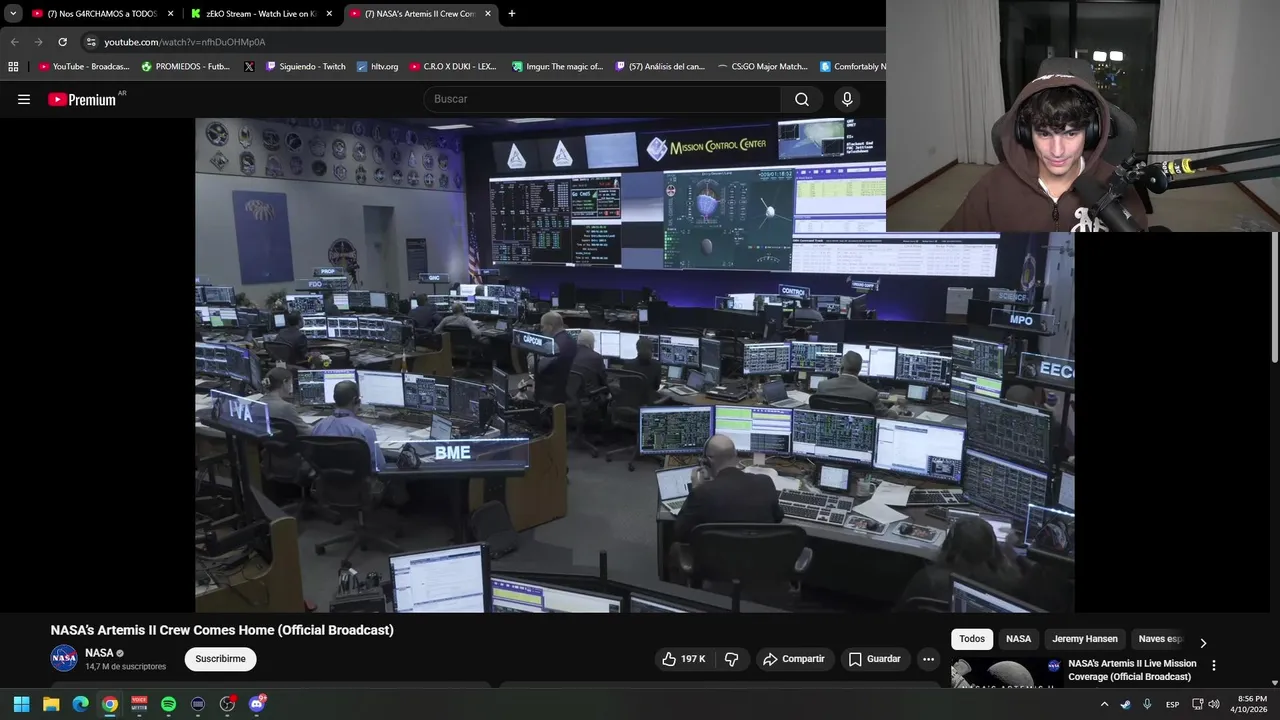Open a new browser tab
Image resolution: width=1280 pixels, height=720 pixels.
(x=512, y=14)
